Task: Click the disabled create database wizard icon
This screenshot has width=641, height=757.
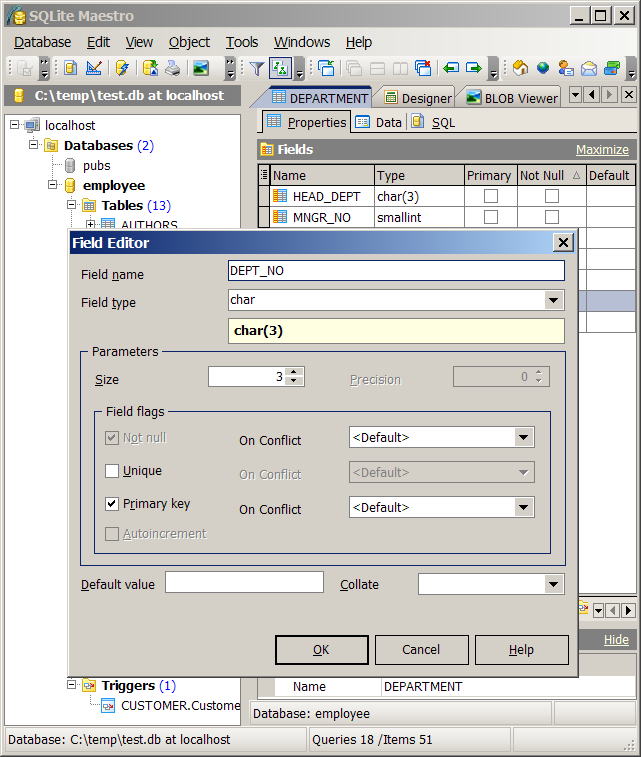Action: click(24, 68)
